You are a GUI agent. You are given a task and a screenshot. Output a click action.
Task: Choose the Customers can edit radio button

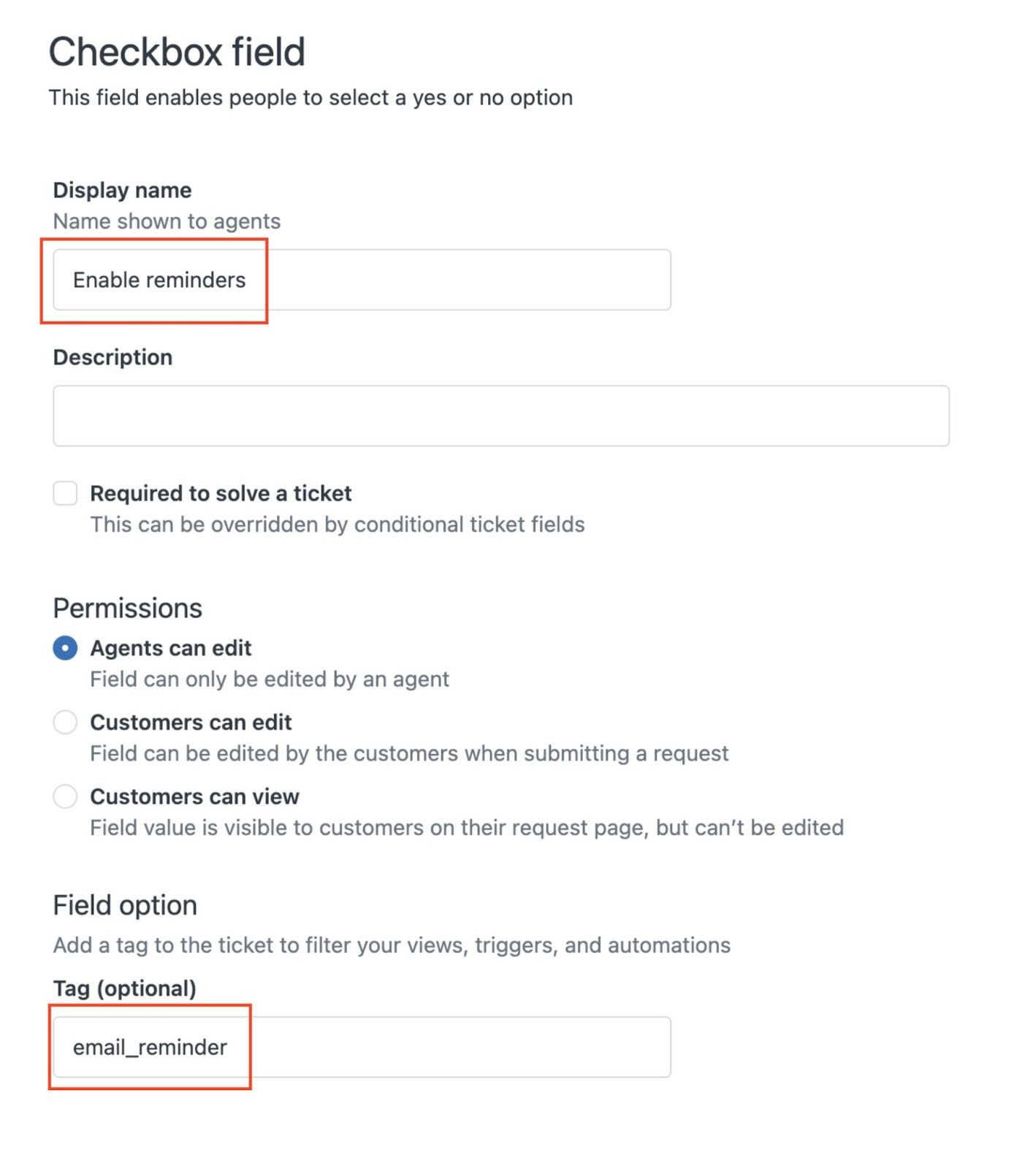(65, 722)
